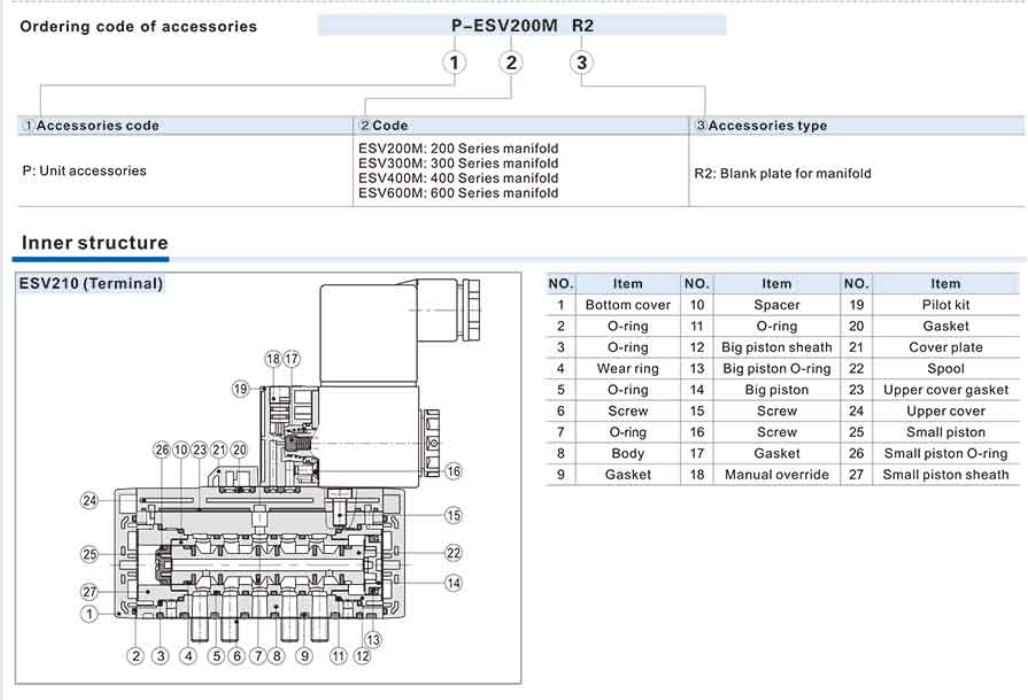Click circled 3 beneath R2 in ordering code

tap(582, 63)
